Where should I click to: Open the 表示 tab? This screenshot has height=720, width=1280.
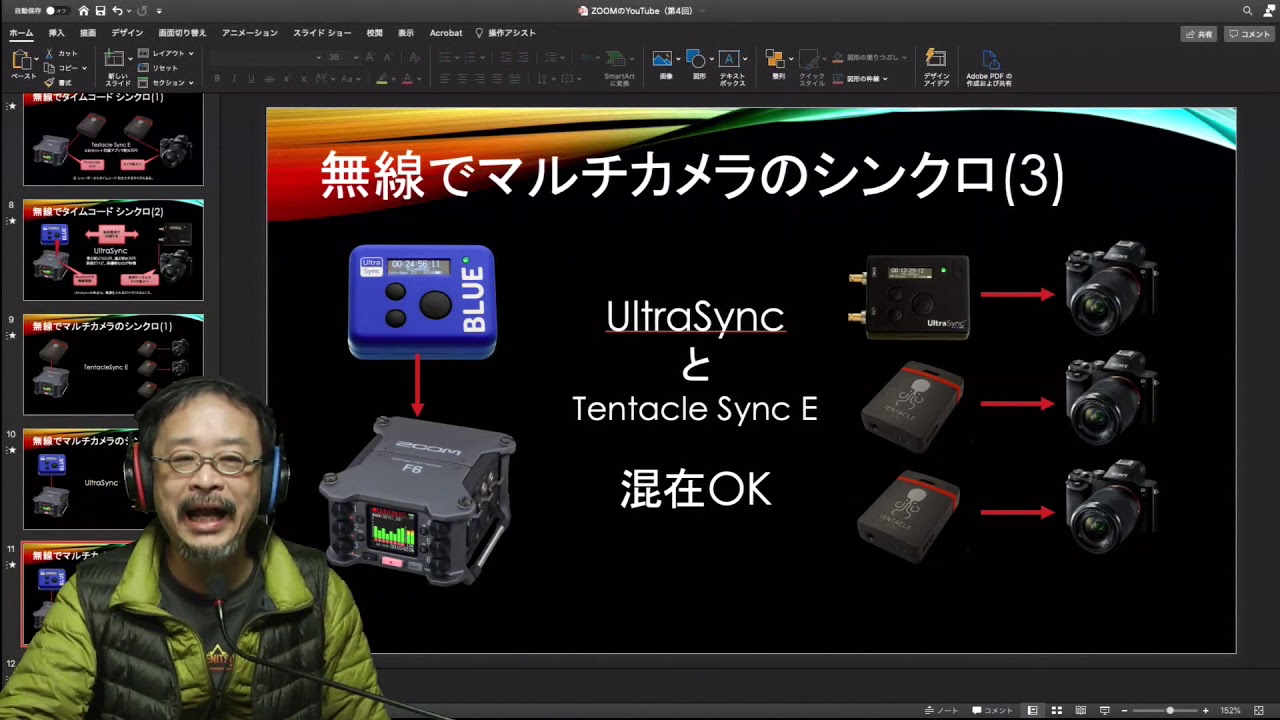pyautogui.click(x=406, y=33)
